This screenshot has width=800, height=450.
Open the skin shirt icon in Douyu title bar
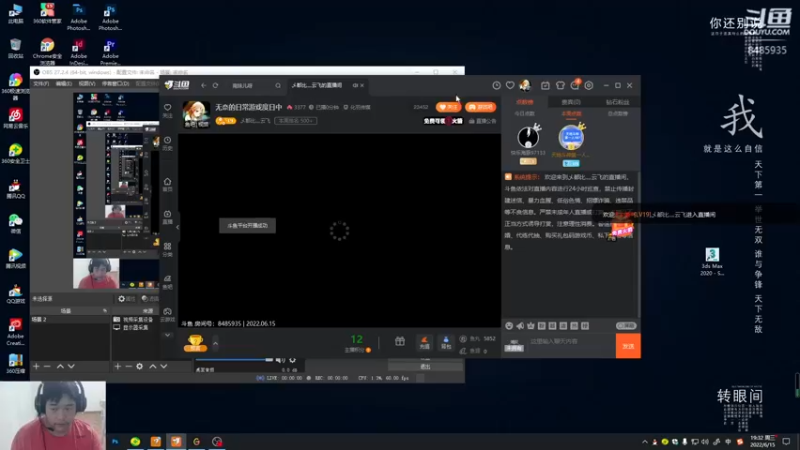[x=560, y=85]
